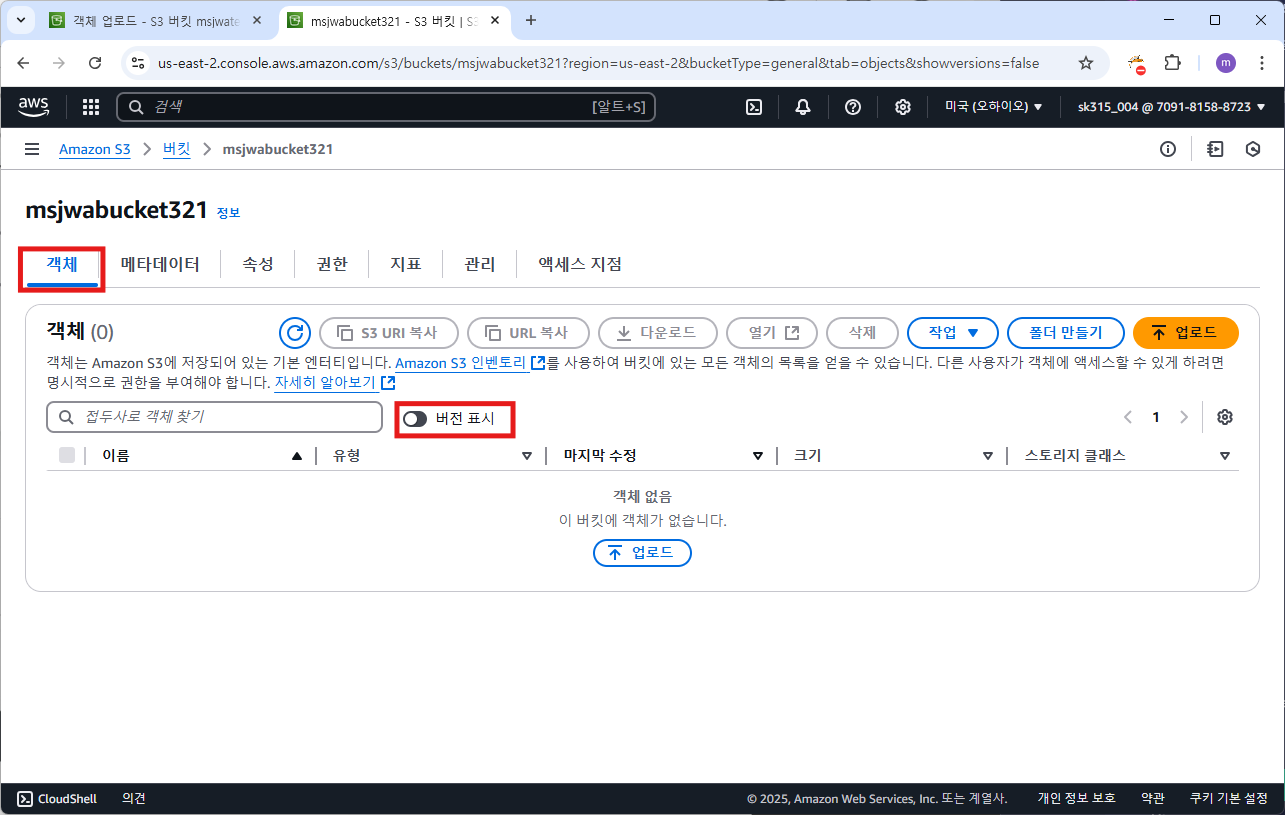Screen dimensions: 1285x815
Task: Click the S3 URI 복사 button
Action: click(x=389, y=333)
